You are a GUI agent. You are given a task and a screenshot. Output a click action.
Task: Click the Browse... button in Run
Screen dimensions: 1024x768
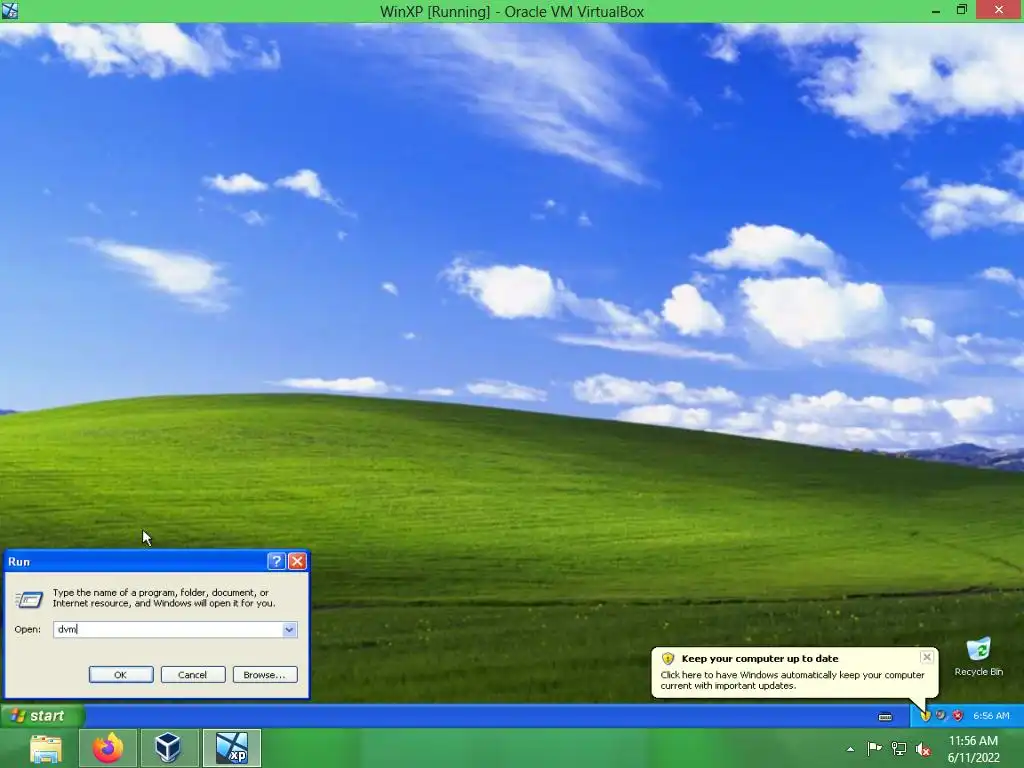[264, 675]
